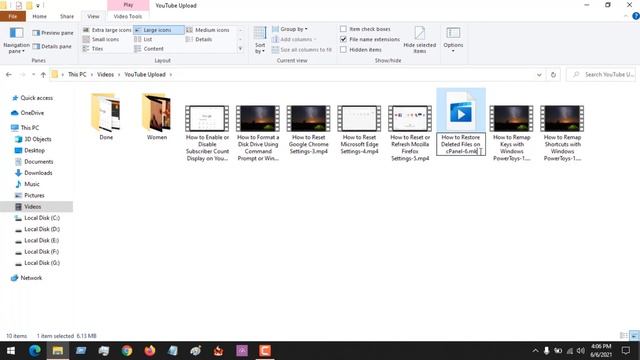This screenshot has height=360, width=640.
Task: Launch Microsoft Edge from the taskbar
Action: point(34,351)
